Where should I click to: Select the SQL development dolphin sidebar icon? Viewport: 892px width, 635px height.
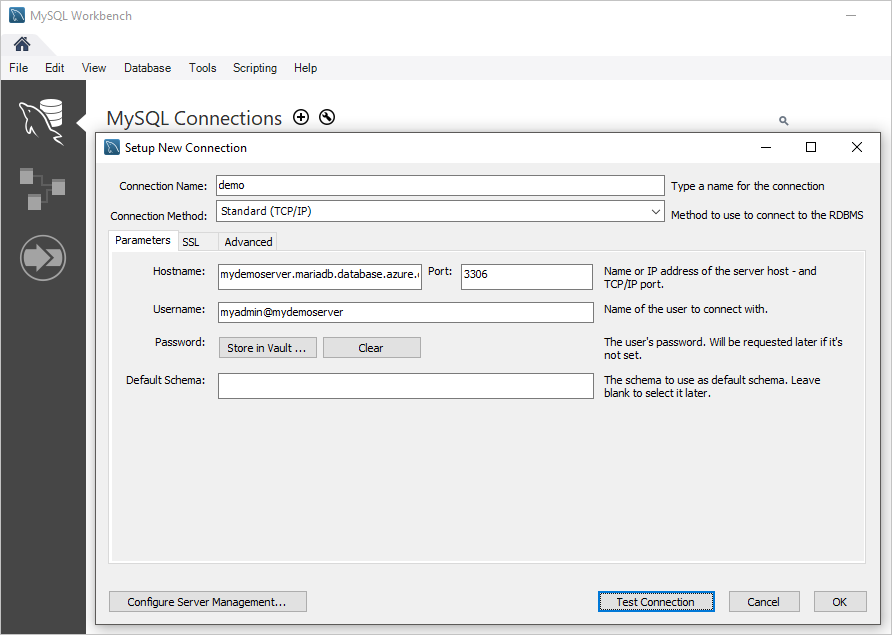[43, 120]
